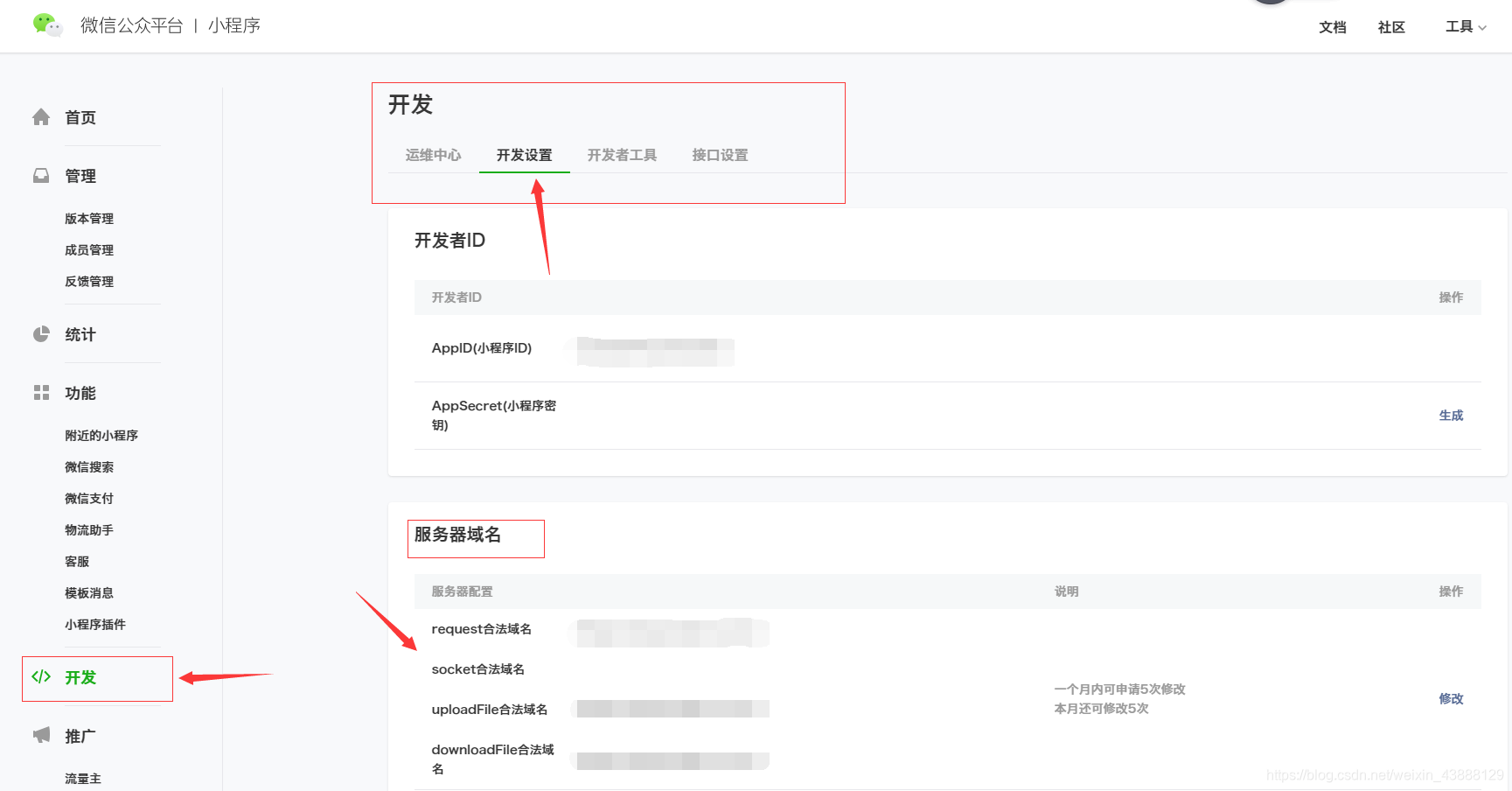Click the 本月还可修改5次 note
The height and width of the screenshot is (791, 1512).
pyautogui.click(x=1102, y=709)
